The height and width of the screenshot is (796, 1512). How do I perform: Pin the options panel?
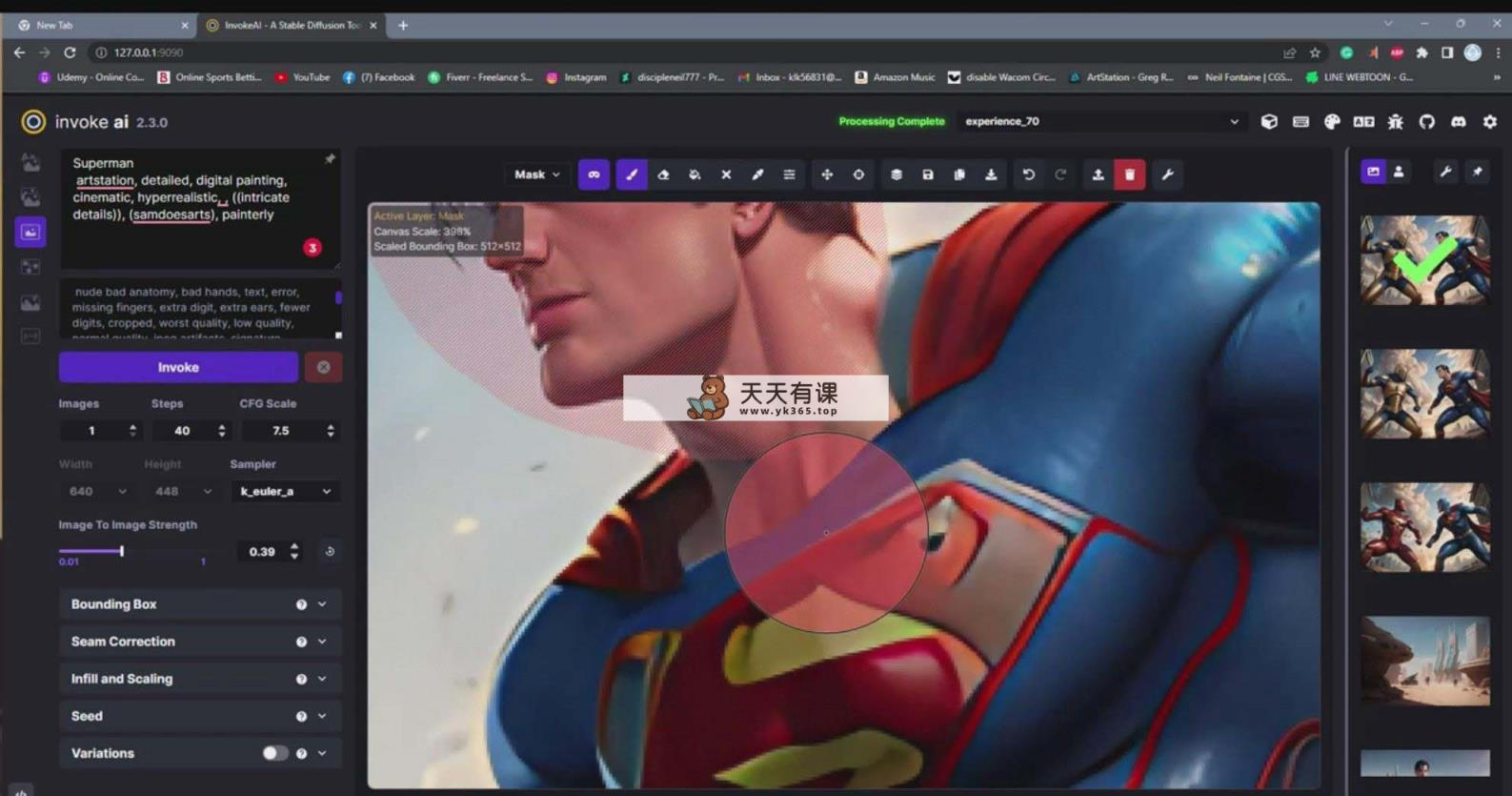(x=330, y=159)
